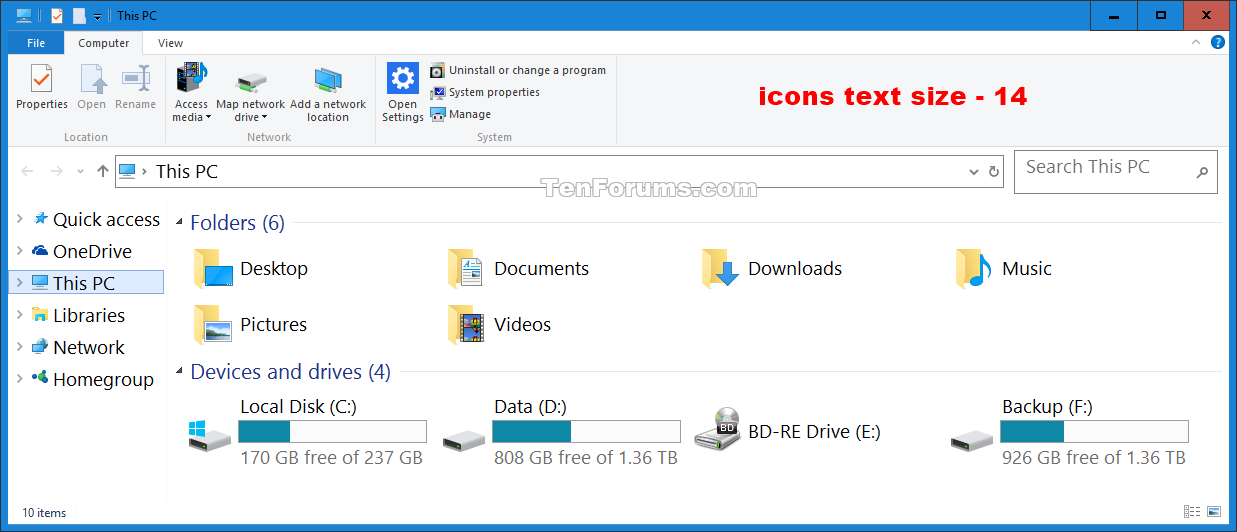Image resolution: width=1237 pixels, height=532 pixels.
Task: Open the Help question mark icon
Action: tap(1217, 43)
